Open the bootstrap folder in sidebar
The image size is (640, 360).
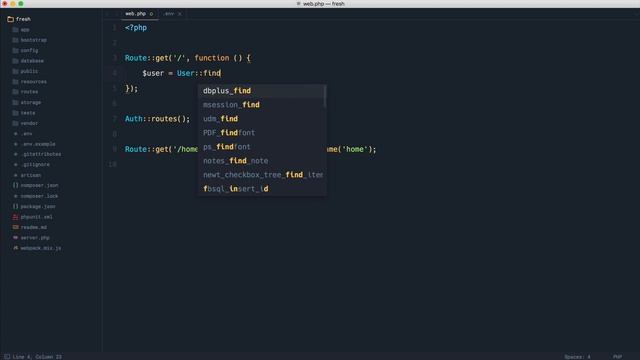pyautogui.click(x=33, y=40)
